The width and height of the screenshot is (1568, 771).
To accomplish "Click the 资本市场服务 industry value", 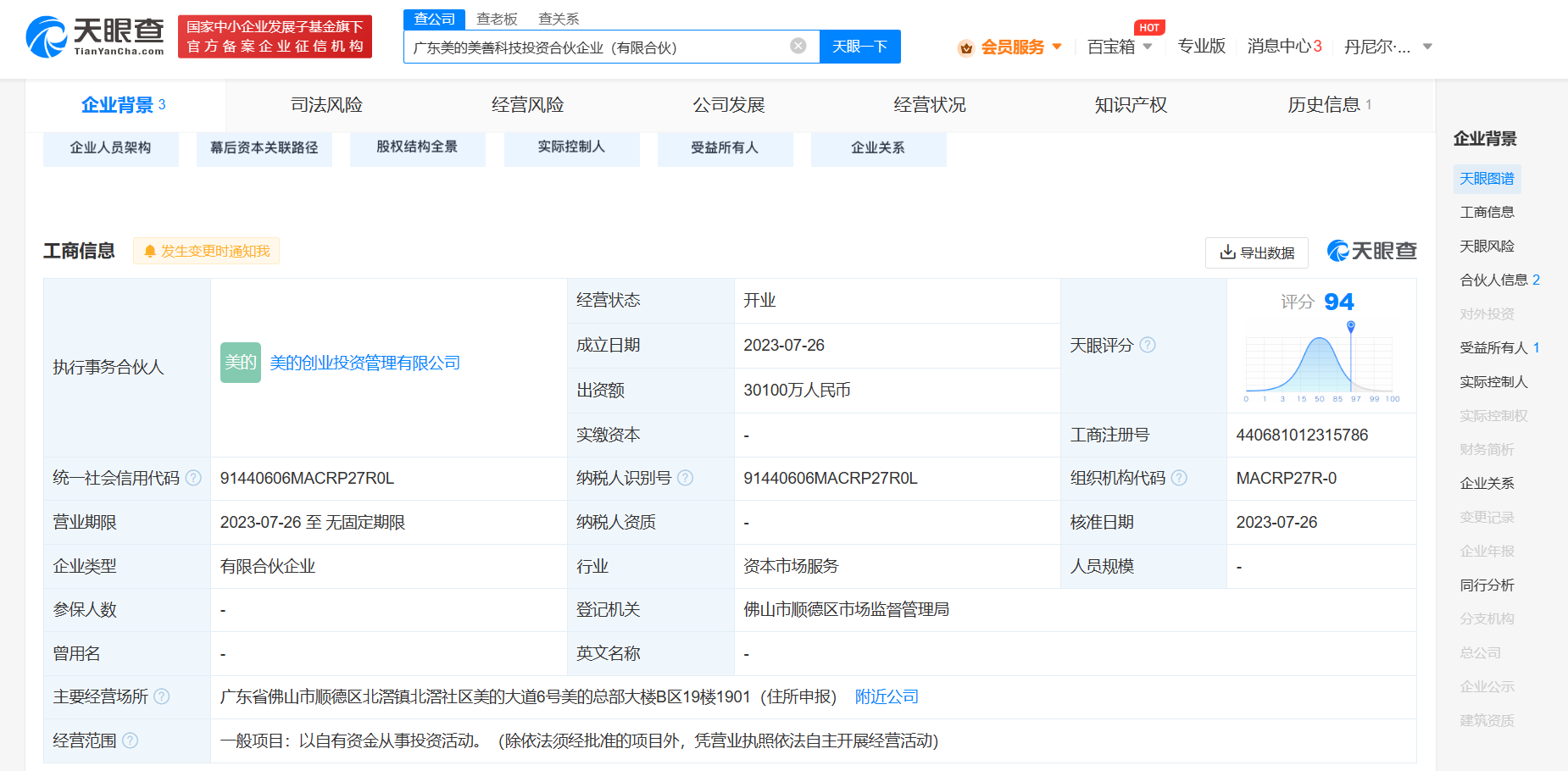I will pyautogui.click(x=791, y=566).
